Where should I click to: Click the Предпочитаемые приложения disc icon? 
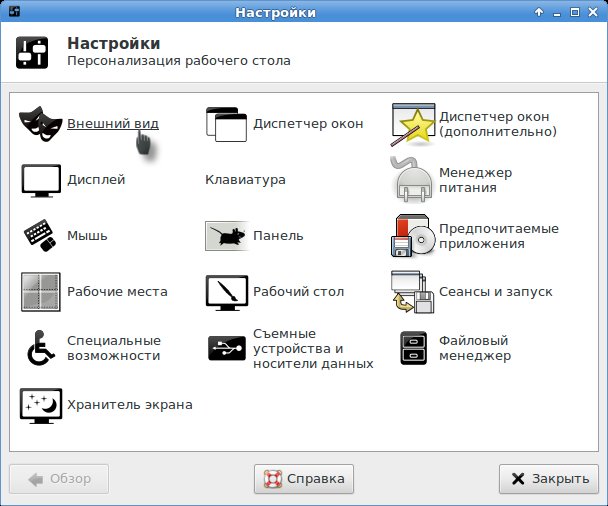tap(413, 236)
